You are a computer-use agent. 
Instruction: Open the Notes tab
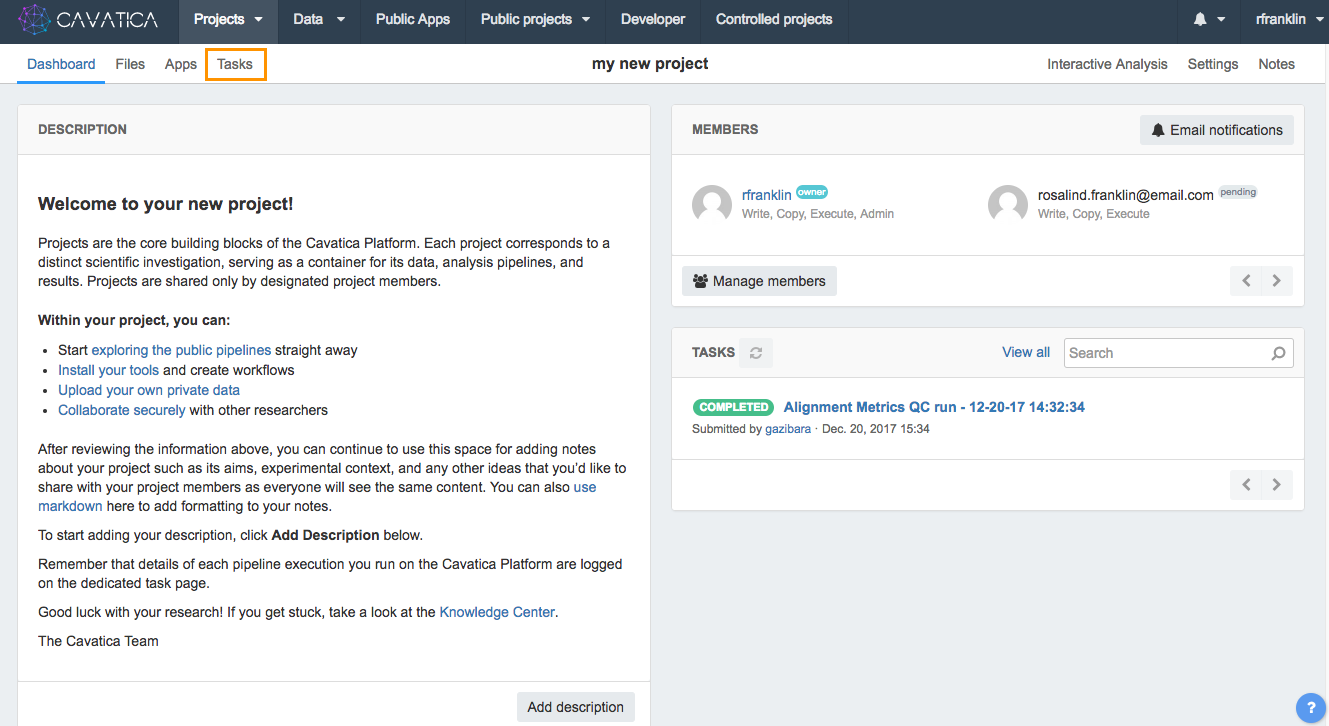[x=1276, y=64]
